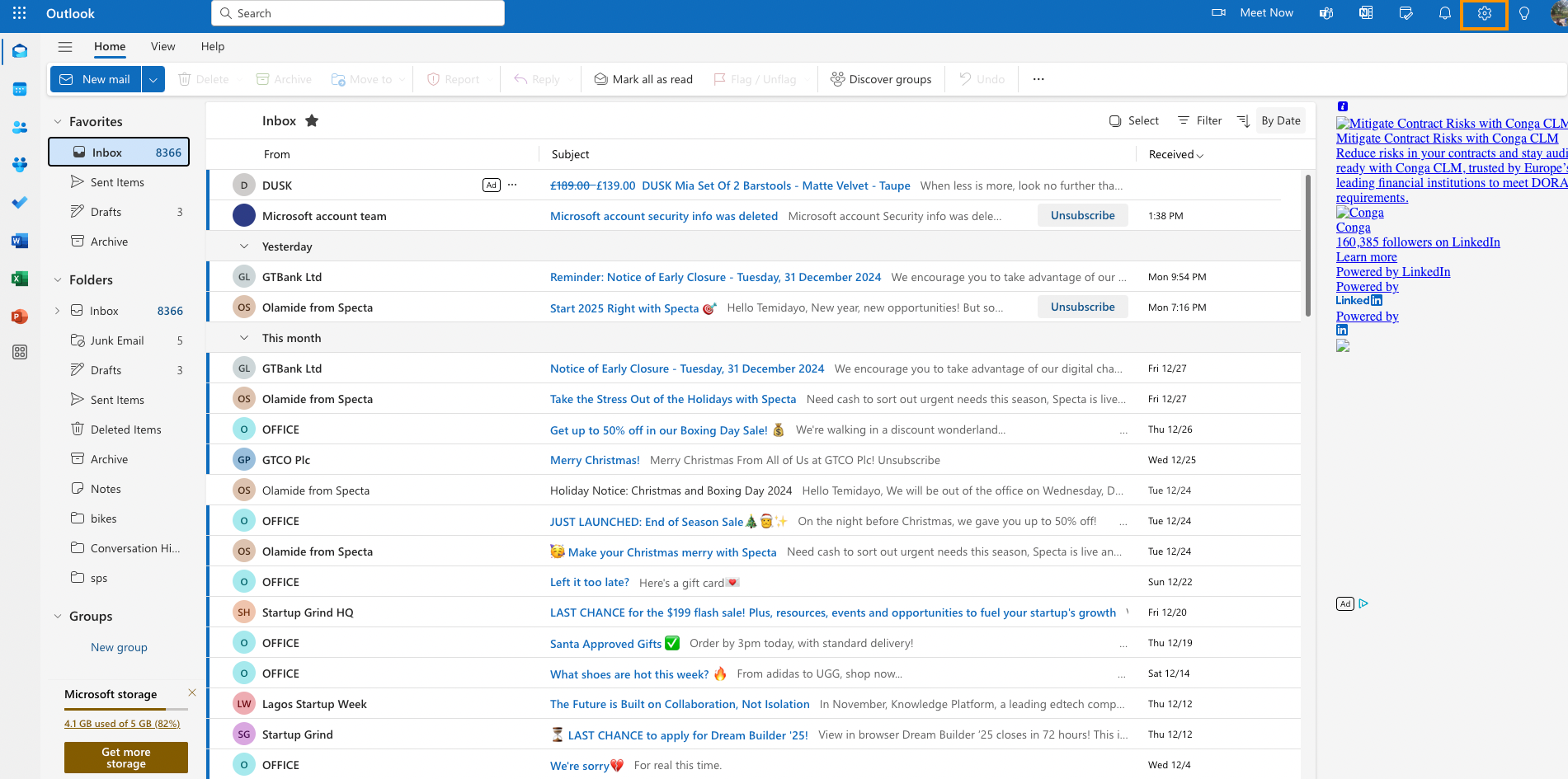
Task: Click the Microsoft storage usage bar
Action: (x=126, y=709)
